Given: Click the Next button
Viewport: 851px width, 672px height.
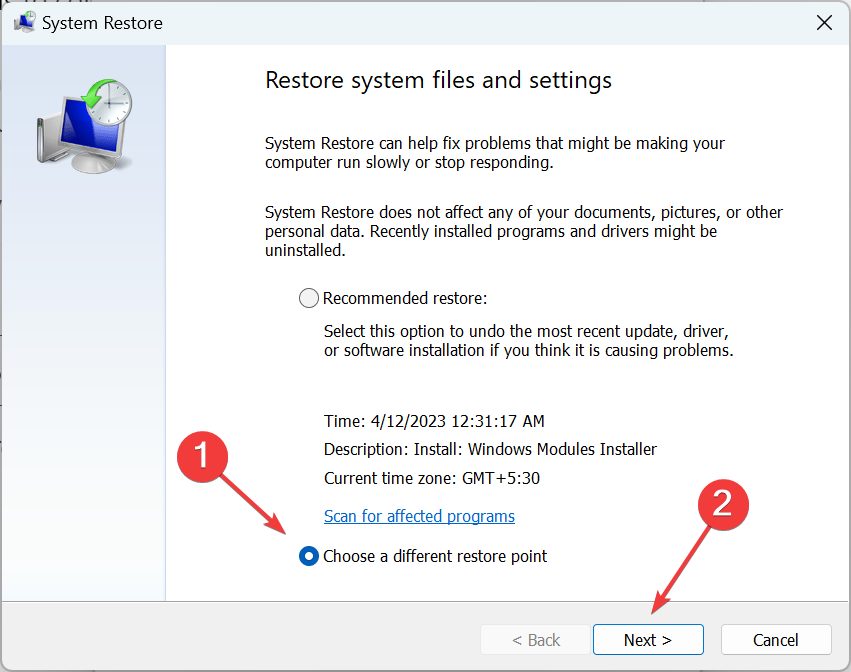Looking at the screenshot, I should pyautogui.click(x=648, y=639).
